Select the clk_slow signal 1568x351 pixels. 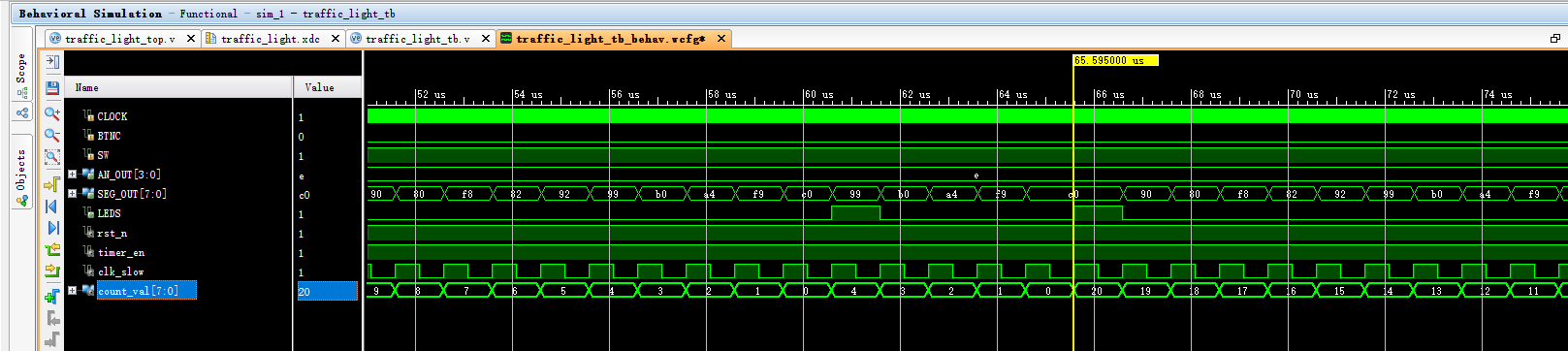(120, 271)
